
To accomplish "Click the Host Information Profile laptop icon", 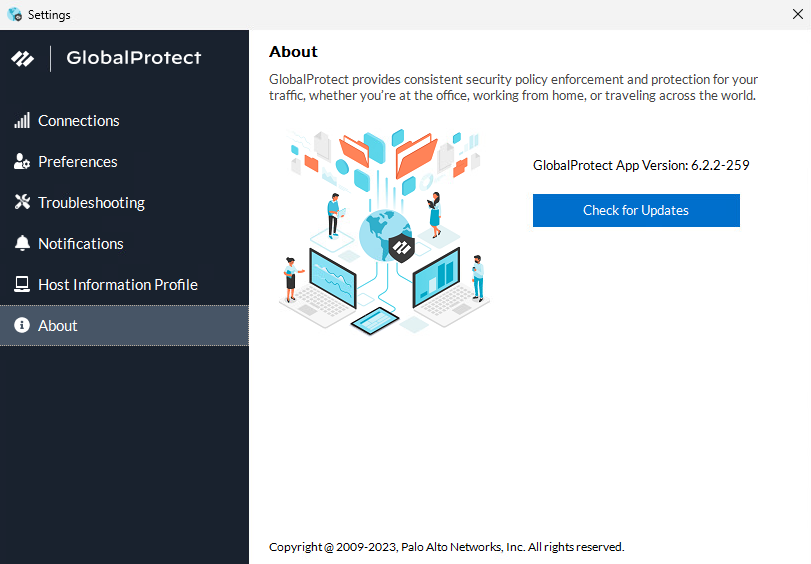I will pos(22,285).
